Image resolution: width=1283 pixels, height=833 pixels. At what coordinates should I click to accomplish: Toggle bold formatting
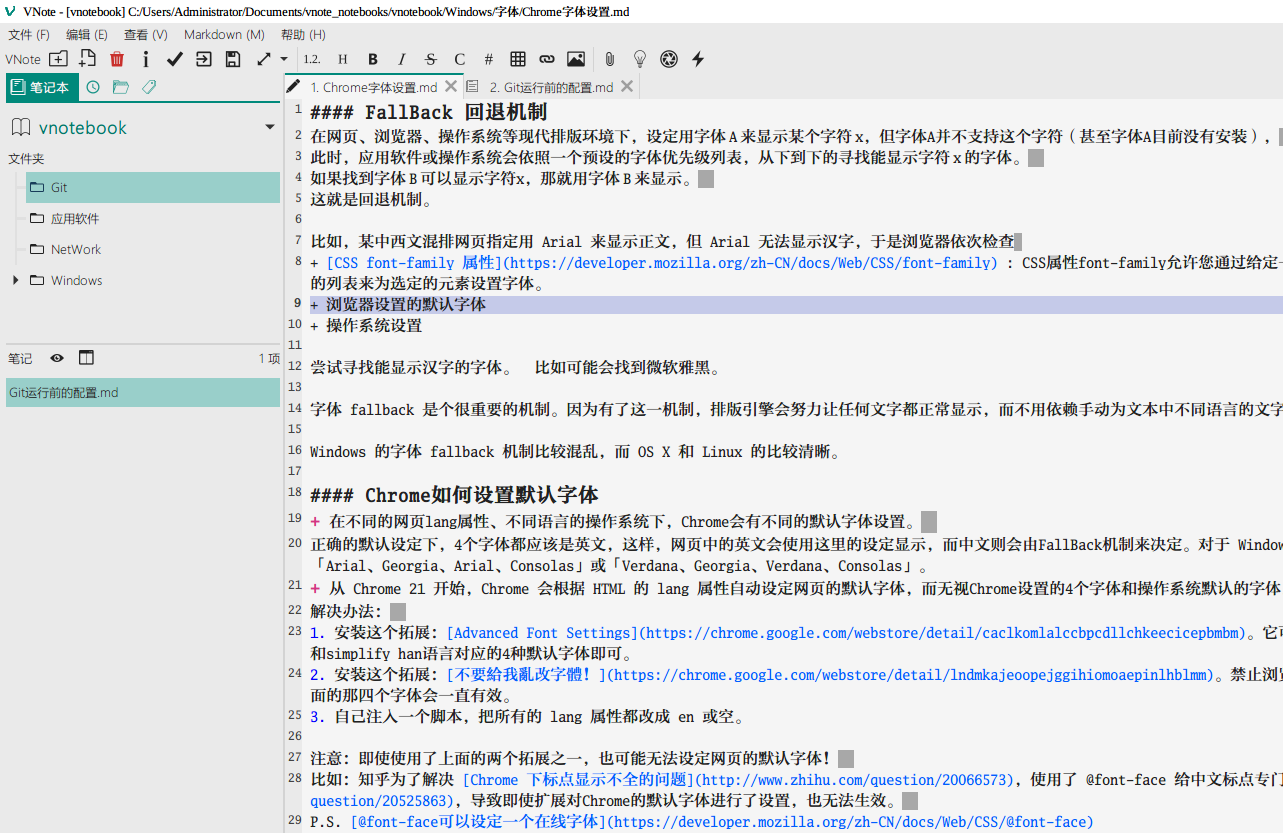(x=373, y=59)
